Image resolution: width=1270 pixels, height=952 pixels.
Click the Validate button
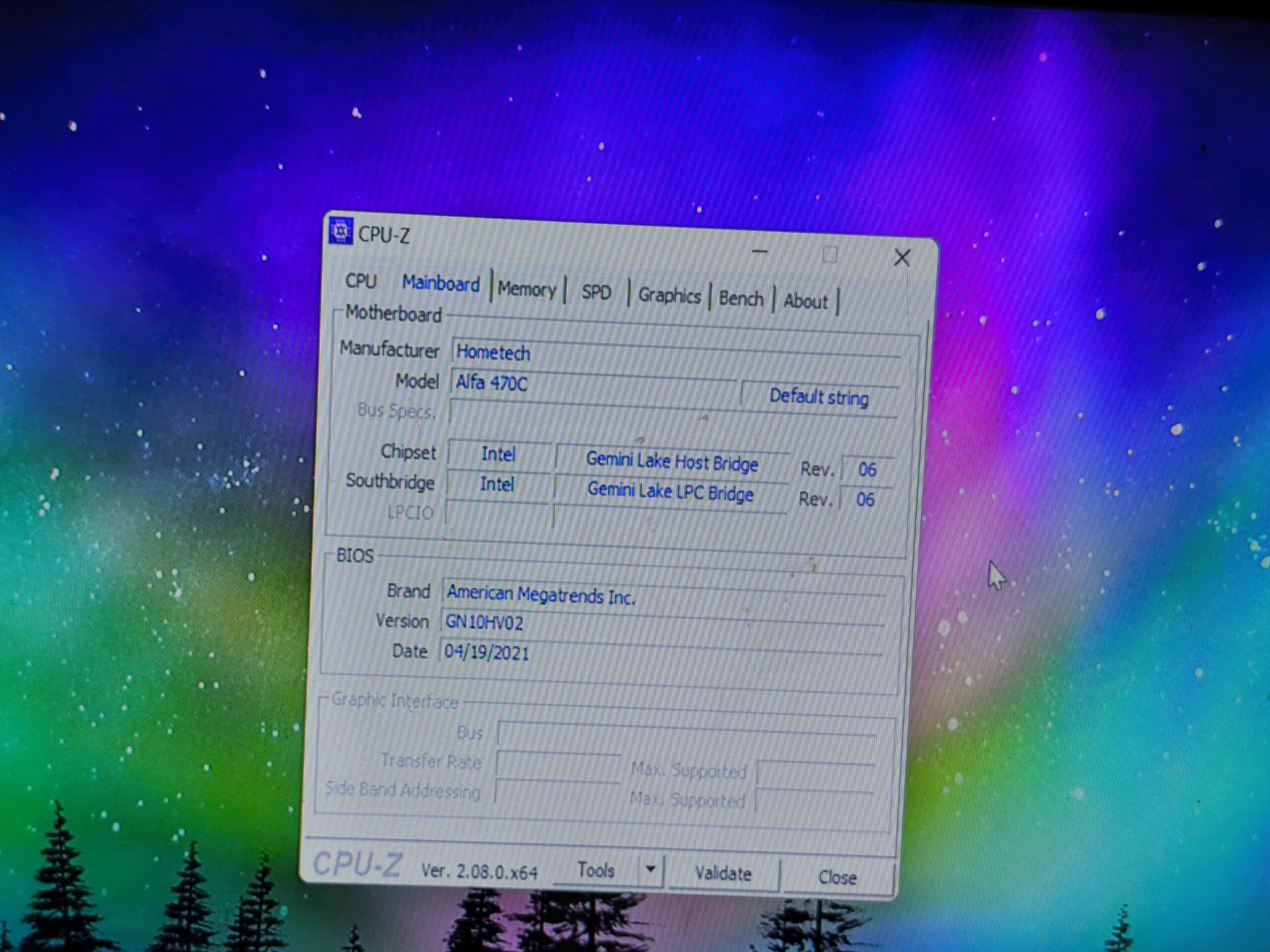click(x=723, y=873)
